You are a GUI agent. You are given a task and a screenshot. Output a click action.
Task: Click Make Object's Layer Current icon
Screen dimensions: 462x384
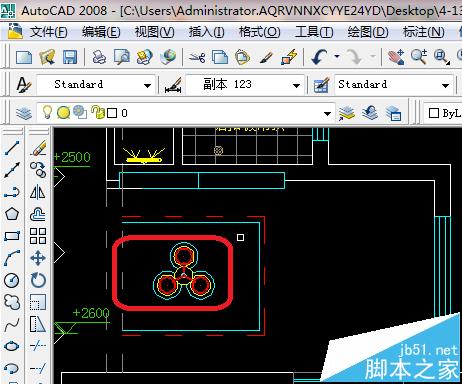coord(347,113)
